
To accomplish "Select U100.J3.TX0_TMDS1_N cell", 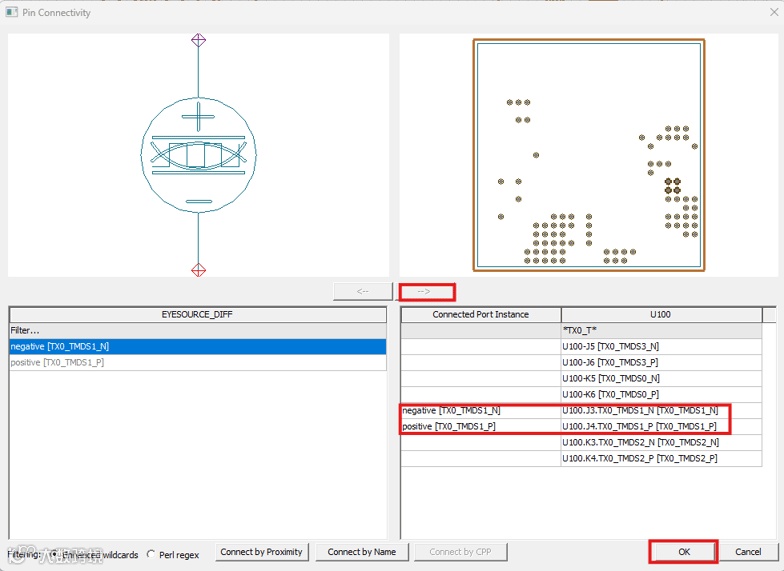I will click(661, 410).
